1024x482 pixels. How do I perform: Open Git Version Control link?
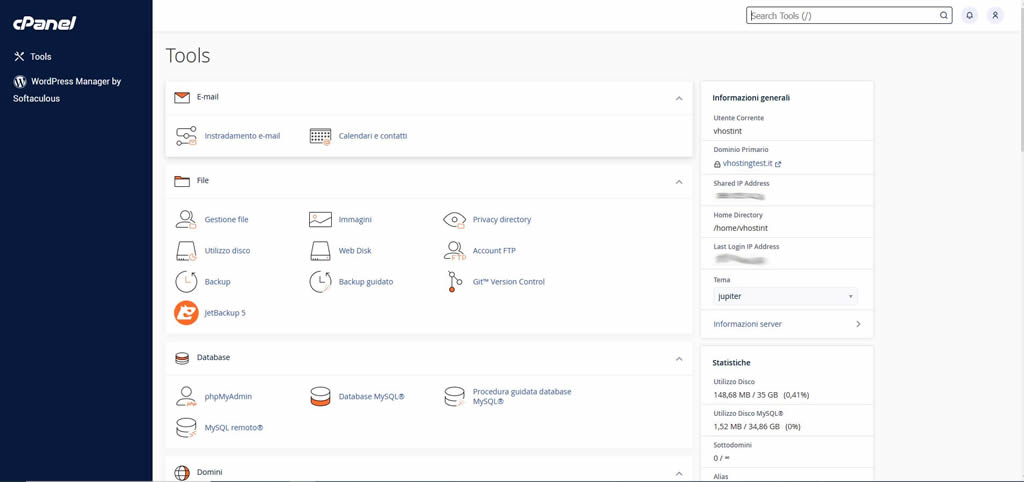[x=509, y=282]
